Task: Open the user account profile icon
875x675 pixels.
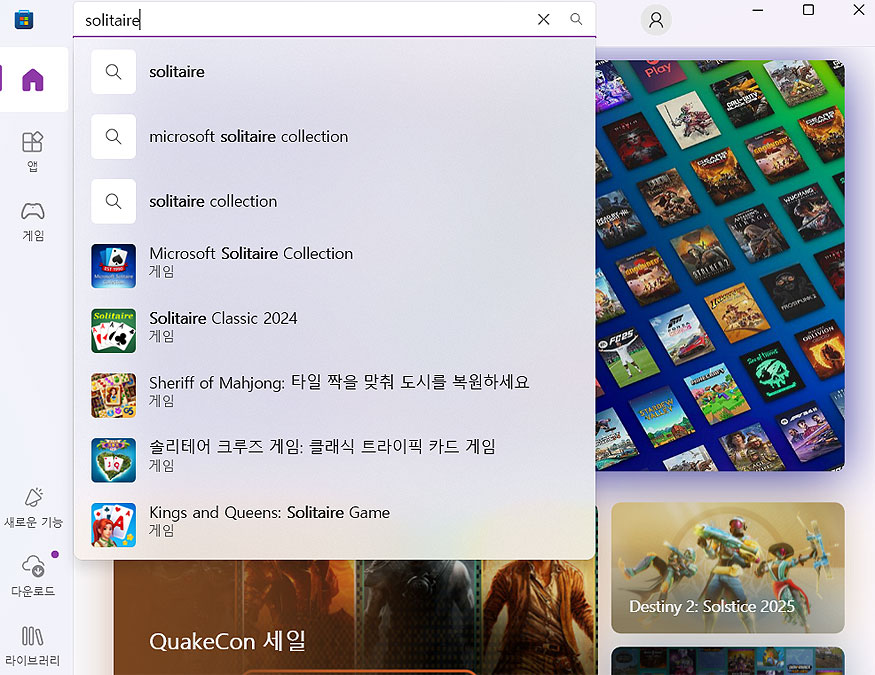Action: click(x=656, y=20)
